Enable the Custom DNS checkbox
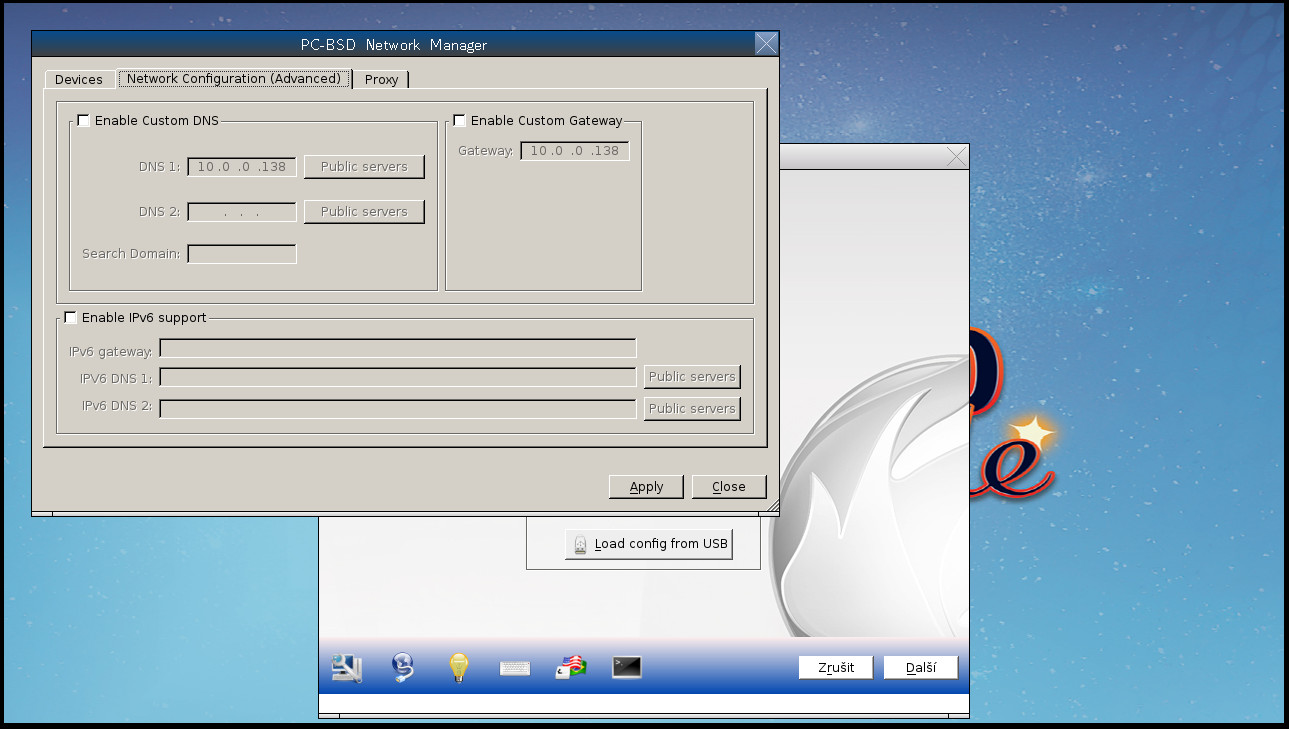 (x=84, y=120)
